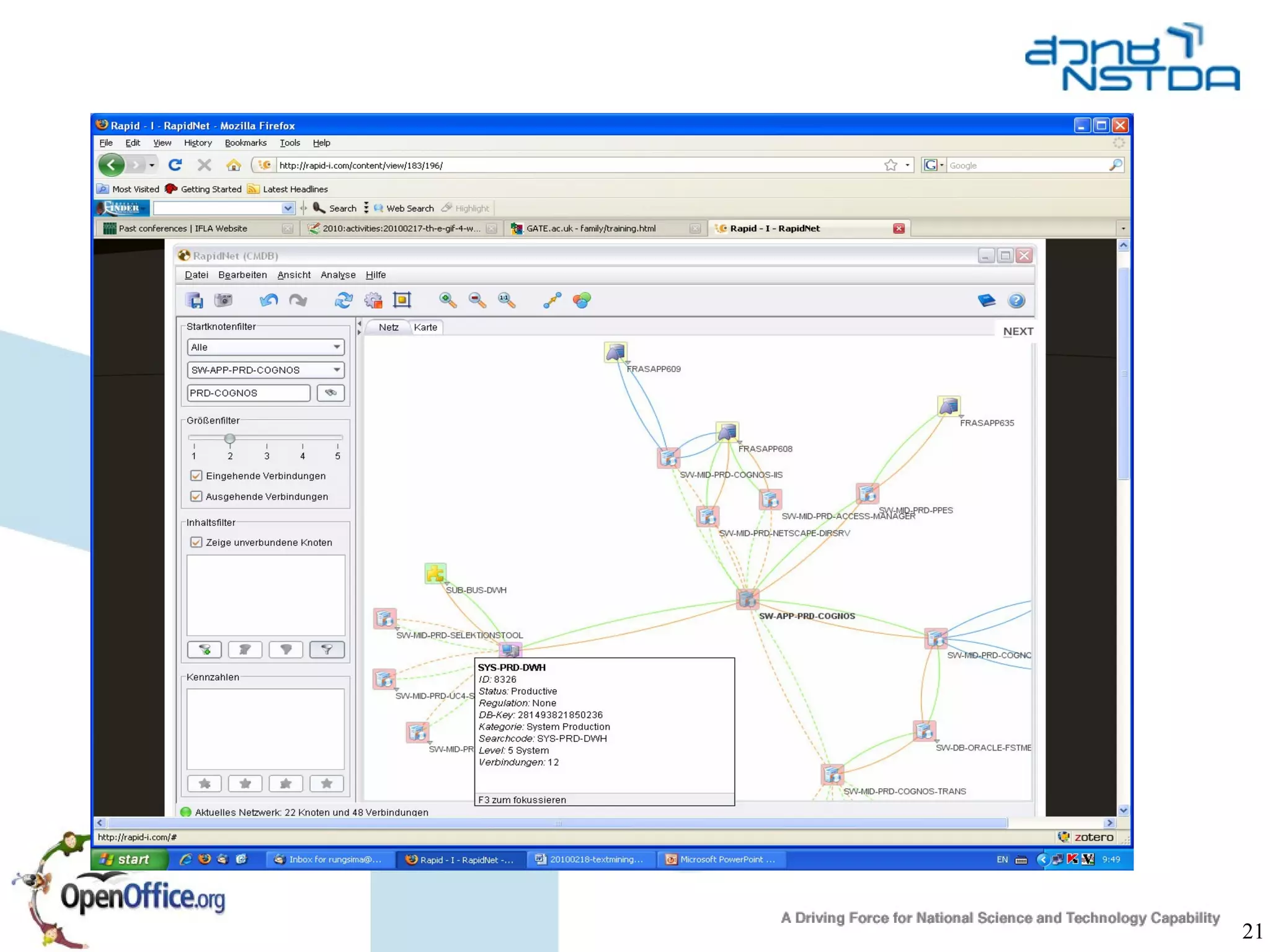This screenshot has height=952, width=1270.
Task: Switch to the Karte tab
Action: click(425, 327)
